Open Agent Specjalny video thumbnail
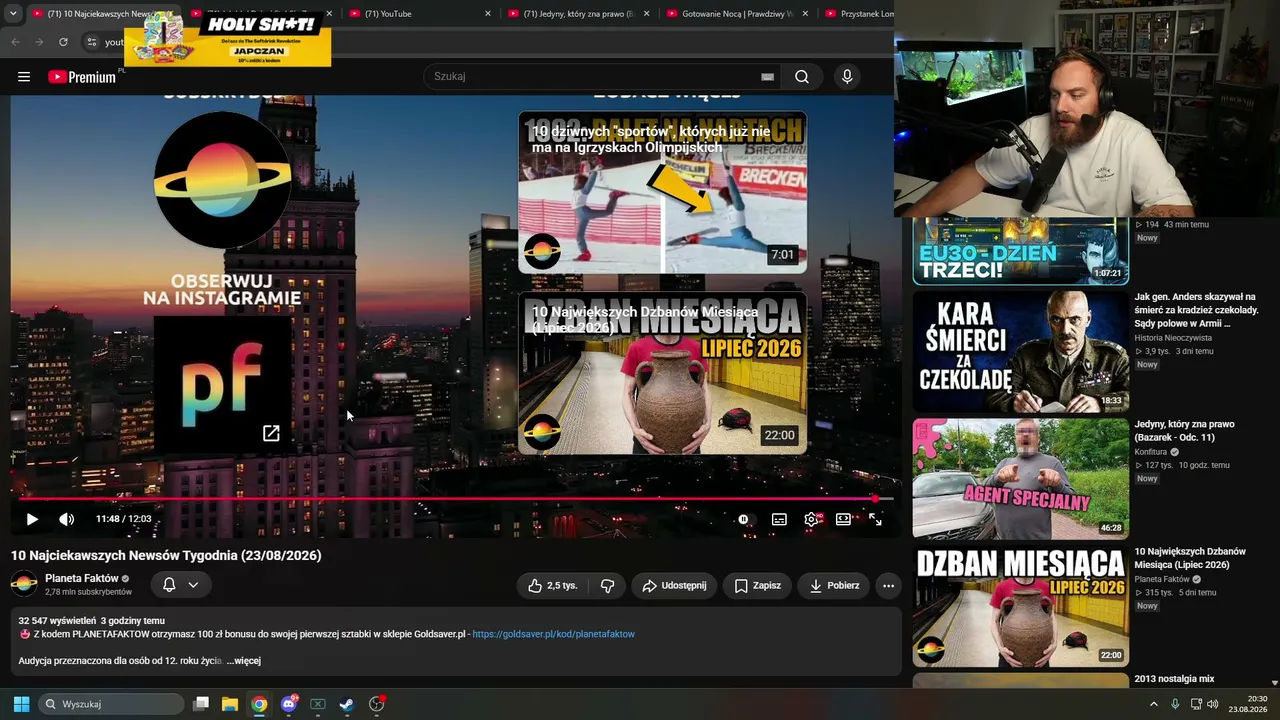 pyautogui.click(x=1020, y=479)
